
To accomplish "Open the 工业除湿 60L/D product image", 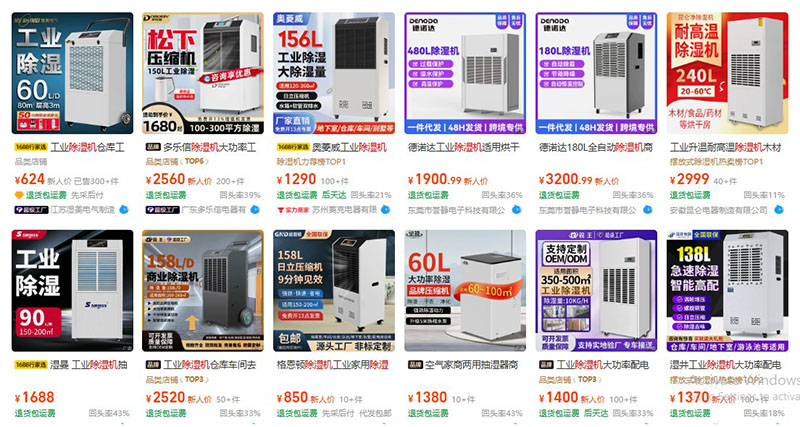I will (x=72, y=73).
